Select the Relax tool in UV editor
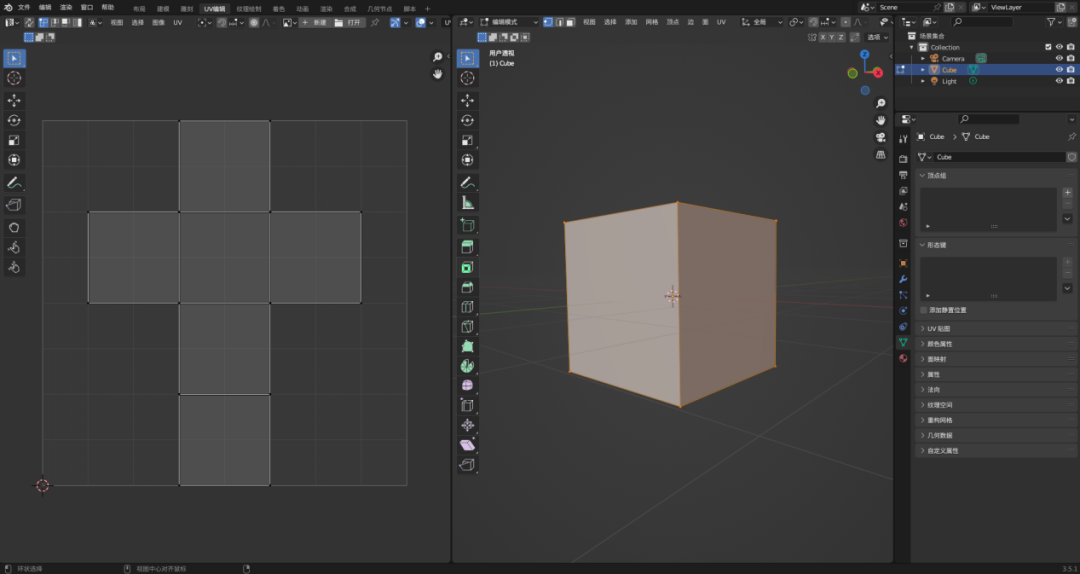Screen dimensions: 1080x574 click(x=14, y=247)
